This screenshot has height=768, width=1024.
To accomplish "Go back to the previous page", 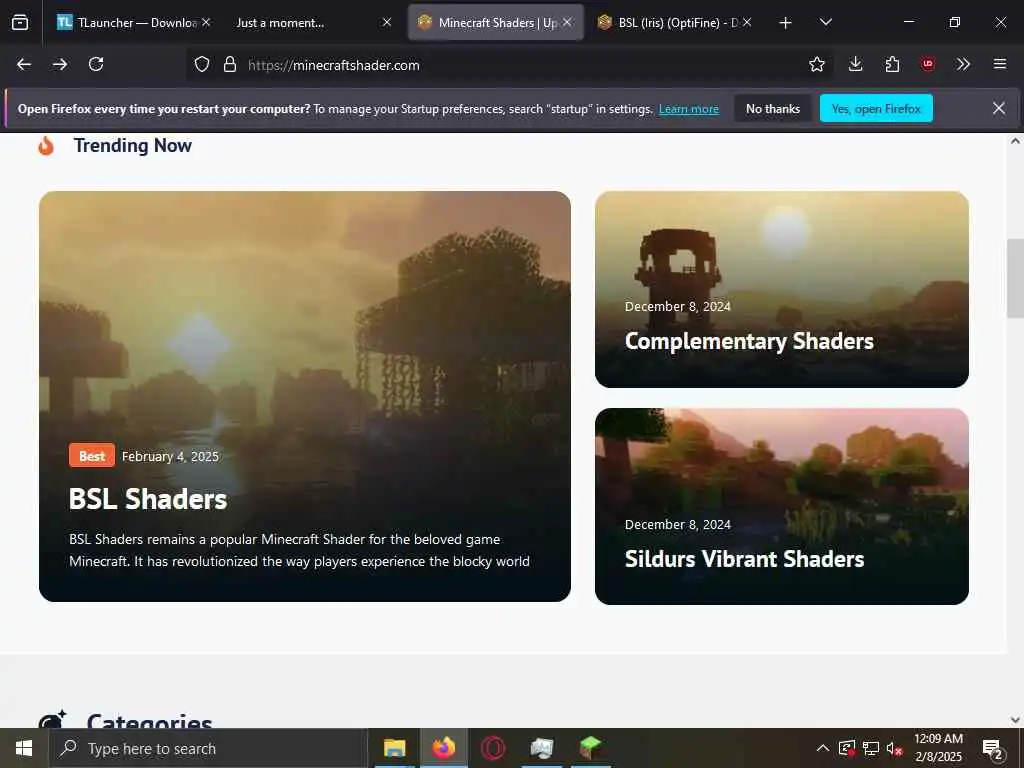I will (x=24, y=64).
